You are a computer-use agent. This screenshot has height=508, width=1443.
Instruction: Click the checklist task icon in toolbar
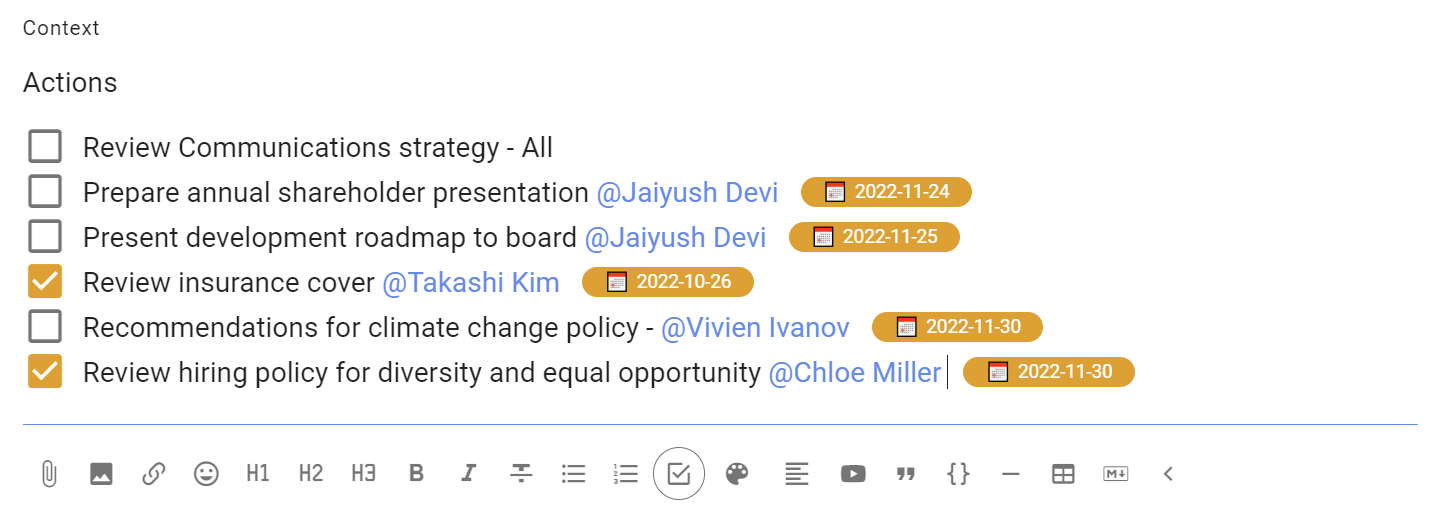pos(679,474)
